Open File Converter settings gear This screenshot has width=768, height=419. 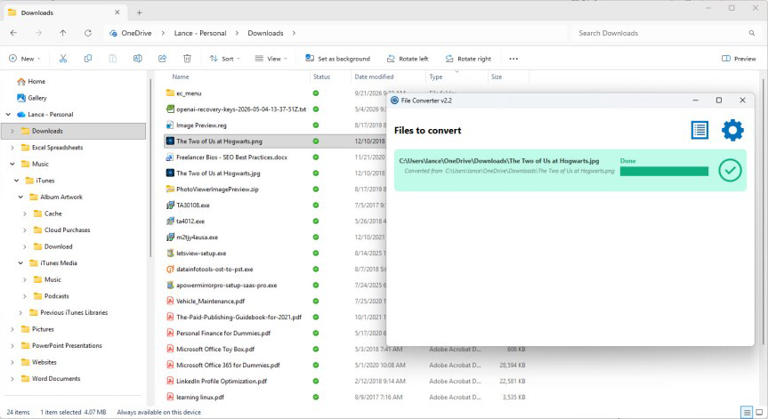732,130
